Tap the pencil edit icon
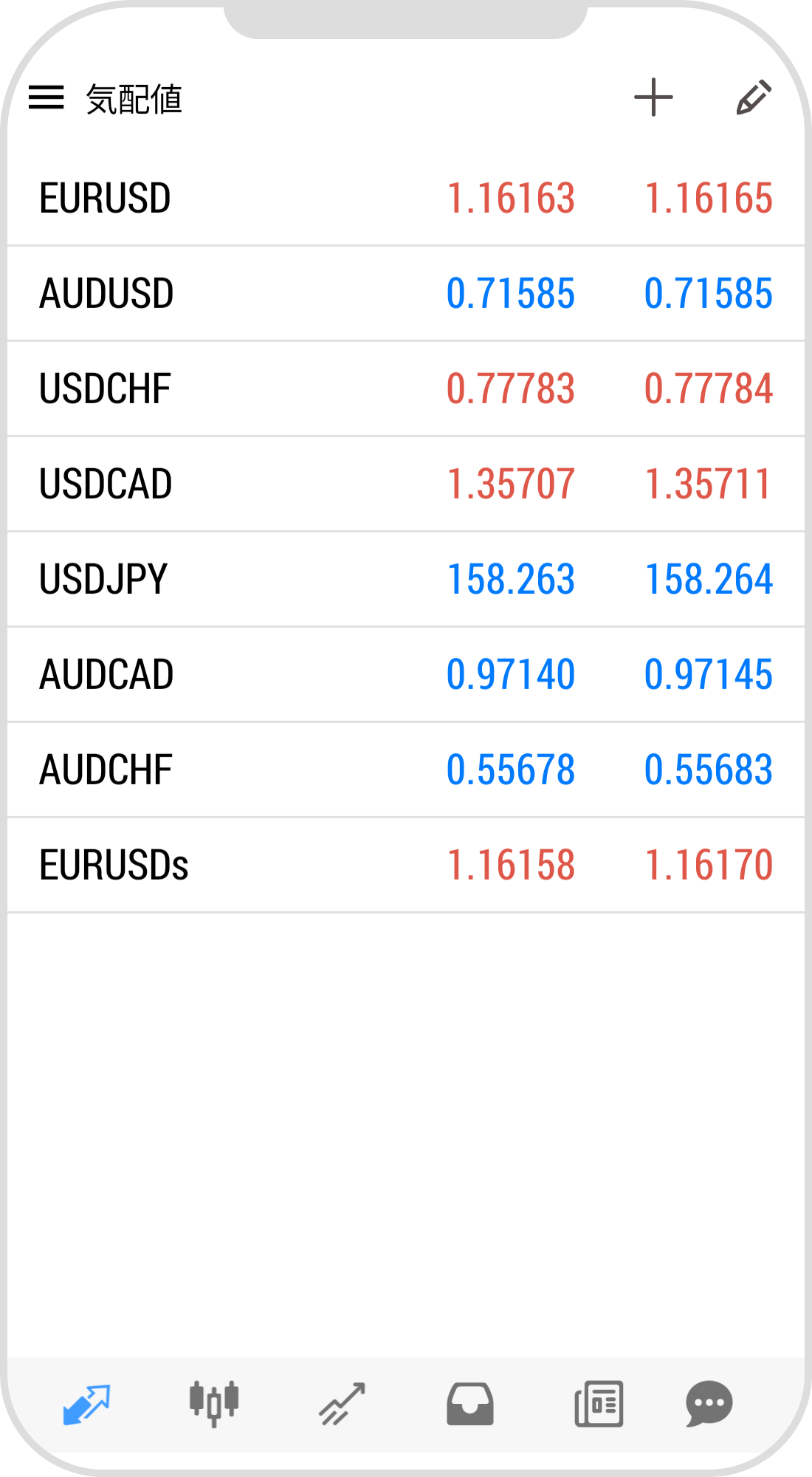Screen dimensions: 812x1477 coord(754,97)
